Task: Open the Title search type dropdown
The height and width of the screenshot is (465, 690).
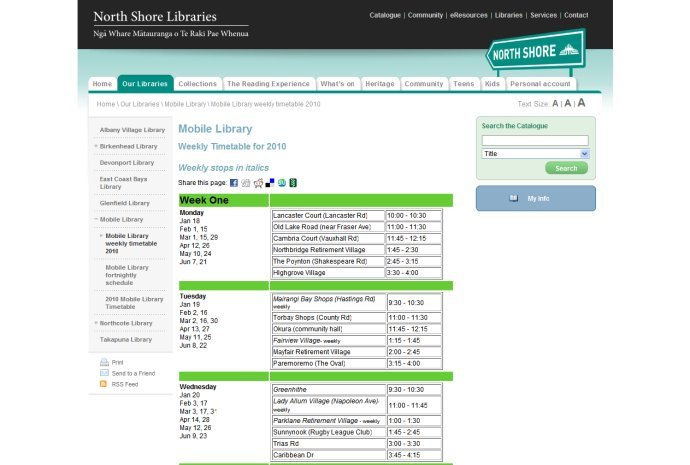Action: pyautogui.click(x=535, y=154)
